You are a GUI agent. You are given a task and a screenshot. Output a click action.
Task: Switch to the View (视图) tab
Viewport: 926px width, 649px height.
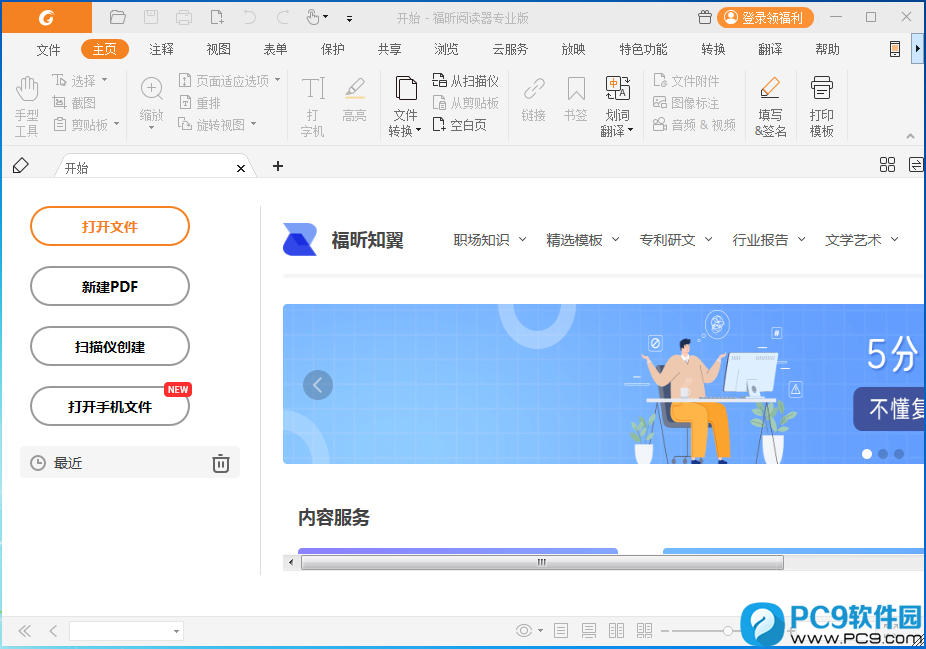(x=219, y=50)
